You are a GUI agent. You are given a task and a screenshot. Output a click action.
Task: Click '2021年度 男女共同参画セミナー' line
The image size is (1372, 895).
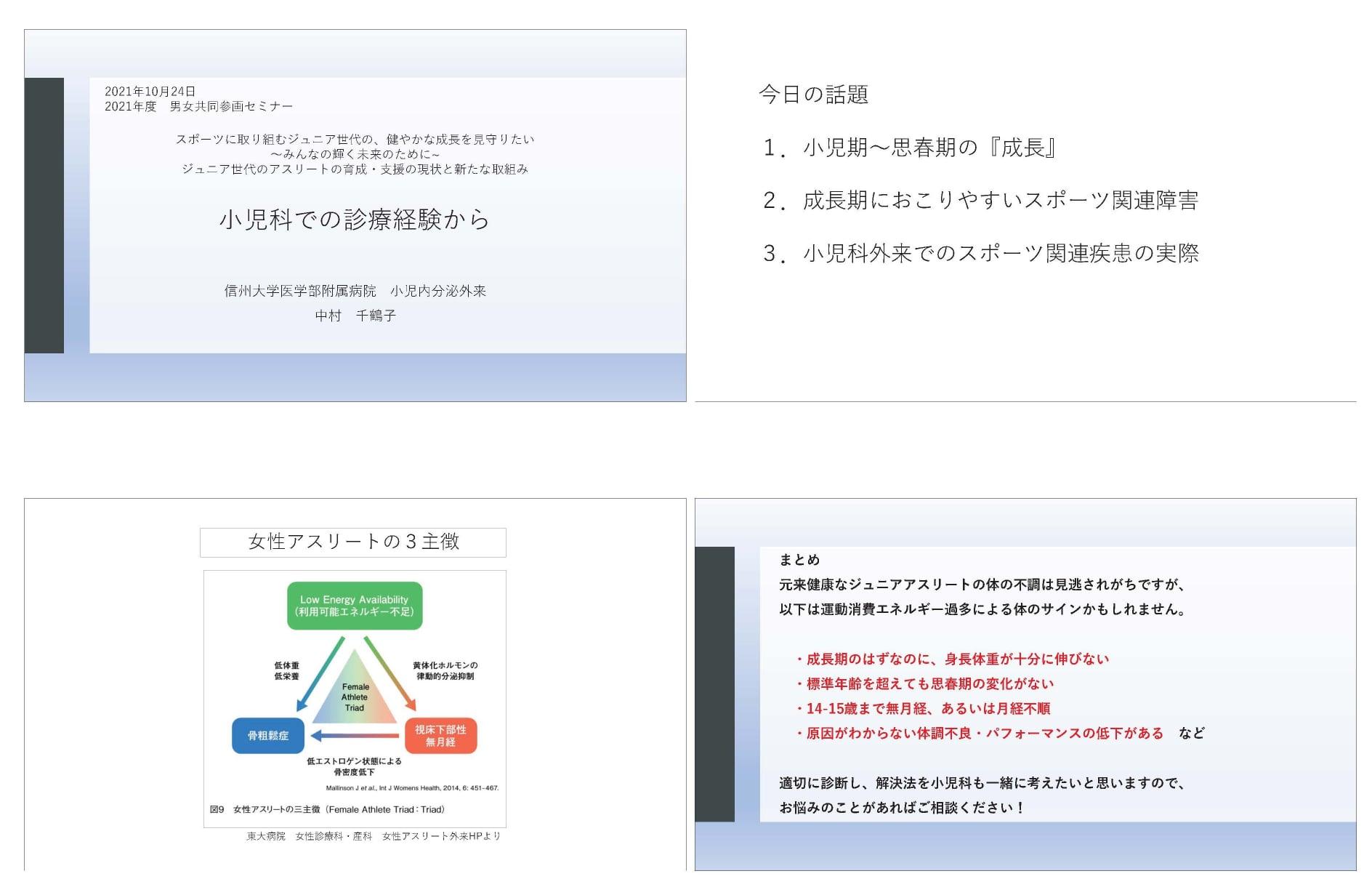click(199, 107)
